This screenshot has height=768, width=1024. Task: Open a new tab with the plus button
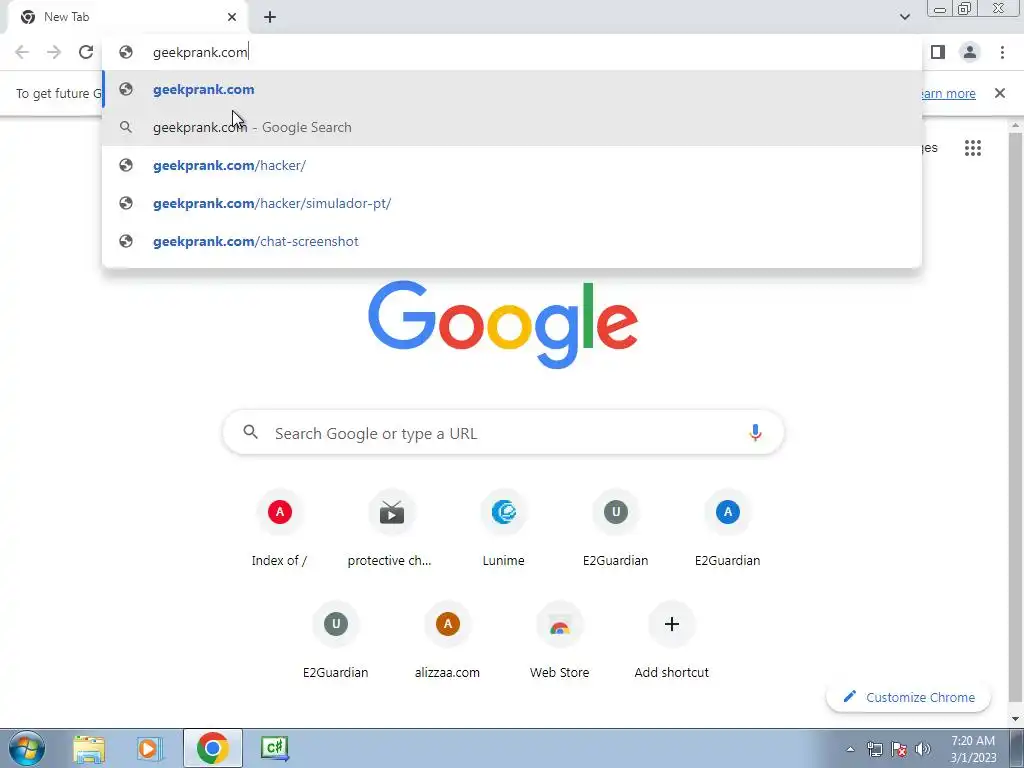click(270, 17)
